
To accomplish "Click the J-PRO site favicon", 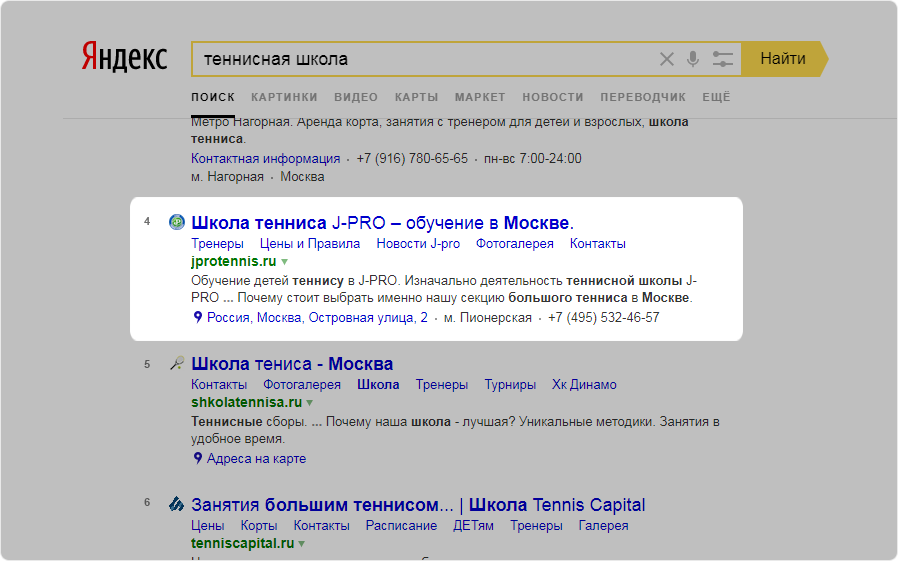I will 177,222.
